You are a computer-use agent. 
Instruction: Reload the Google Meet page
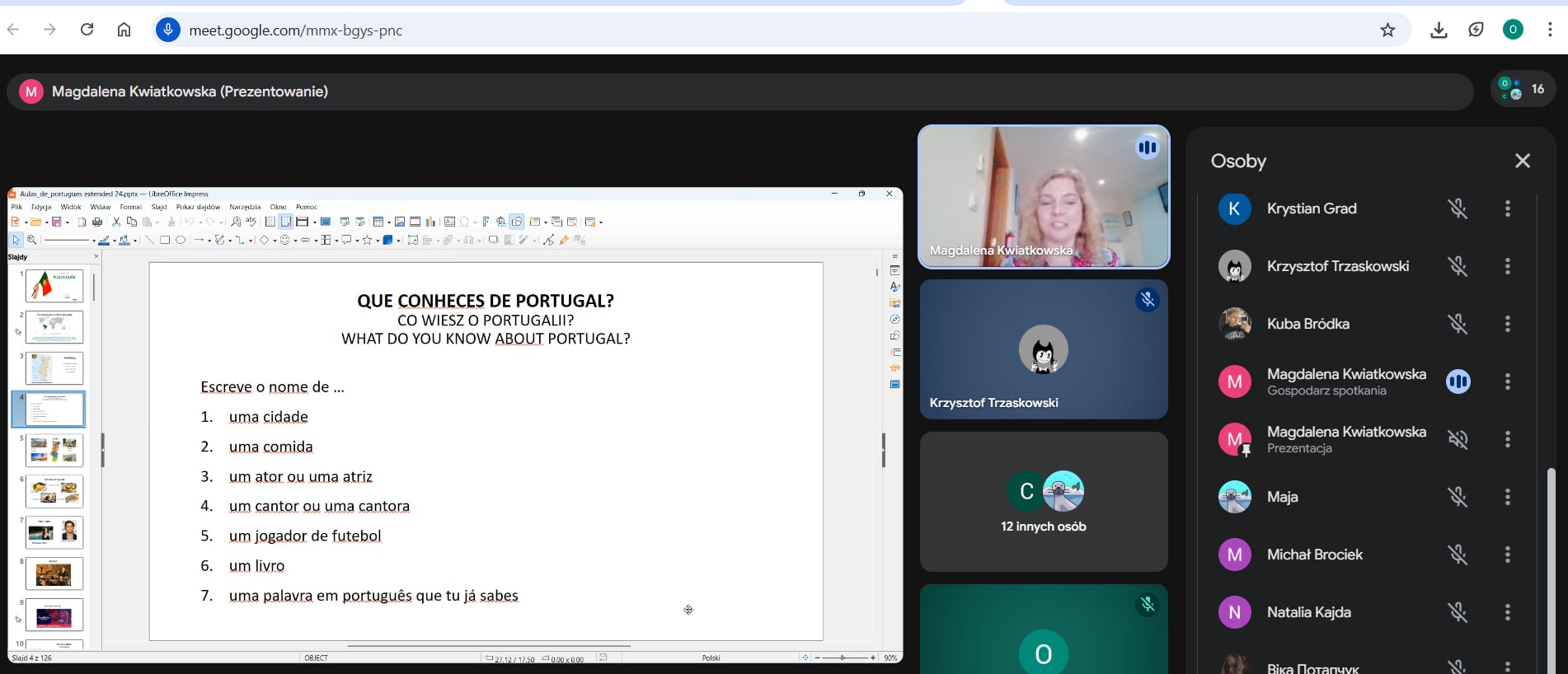pyautogui.click(x=87, y=30)
